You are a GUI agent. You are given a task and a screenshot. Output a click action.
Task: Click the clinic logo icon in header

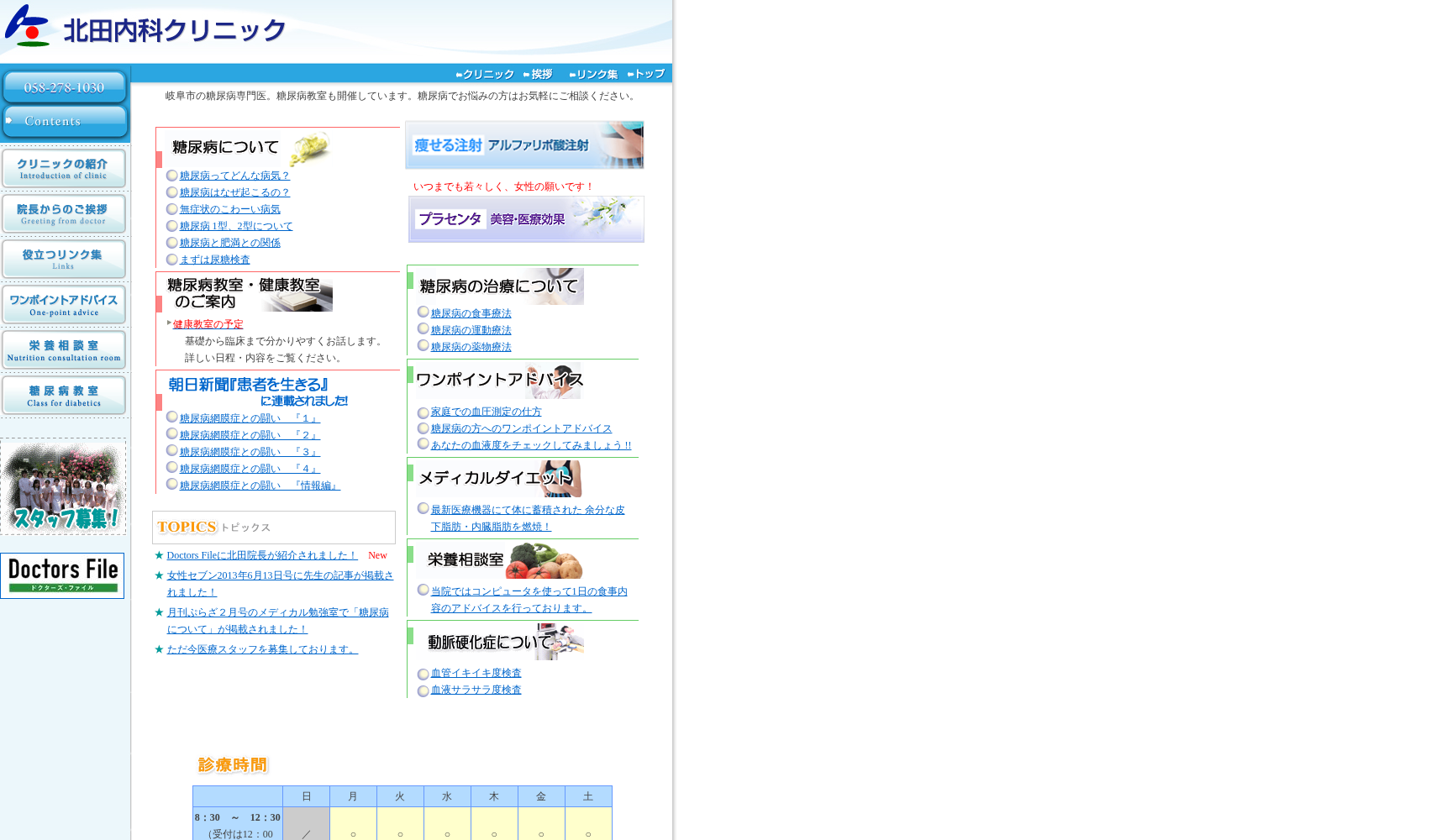coord(29,26)
